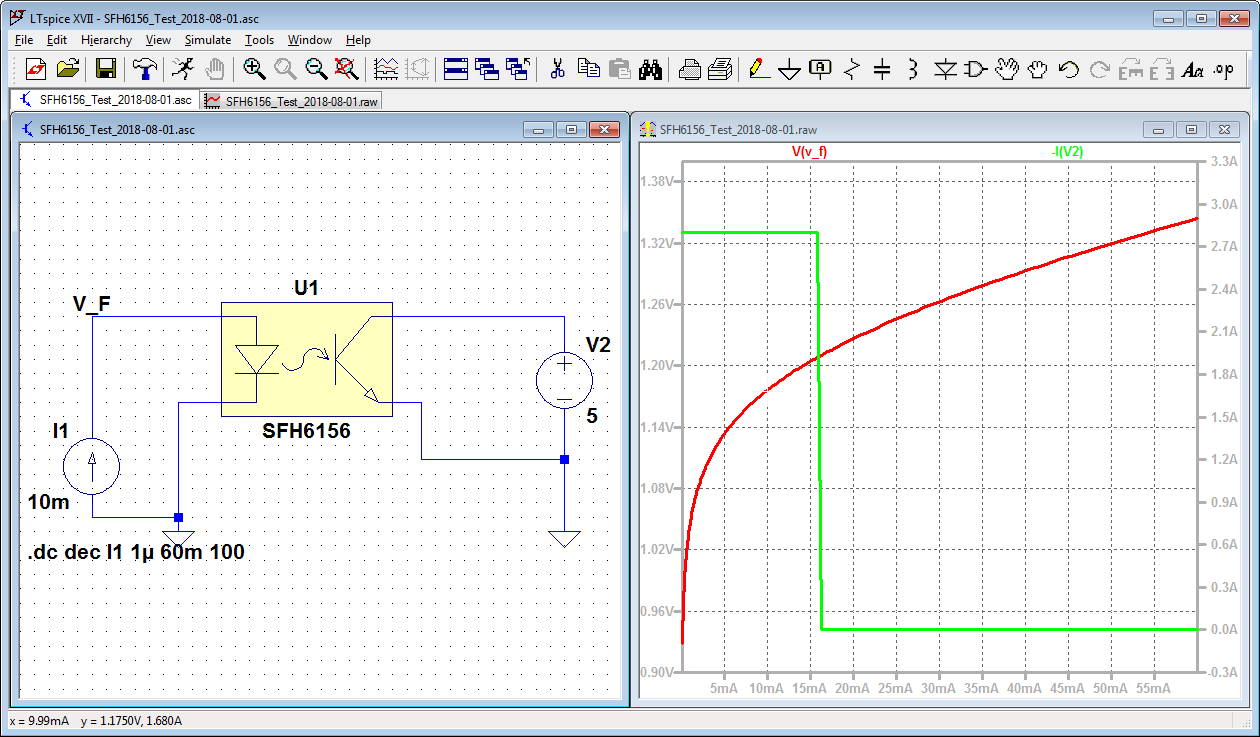1260x737 pixels.
Task: Open the Simulate menu
Action: [x=208, y=40]
